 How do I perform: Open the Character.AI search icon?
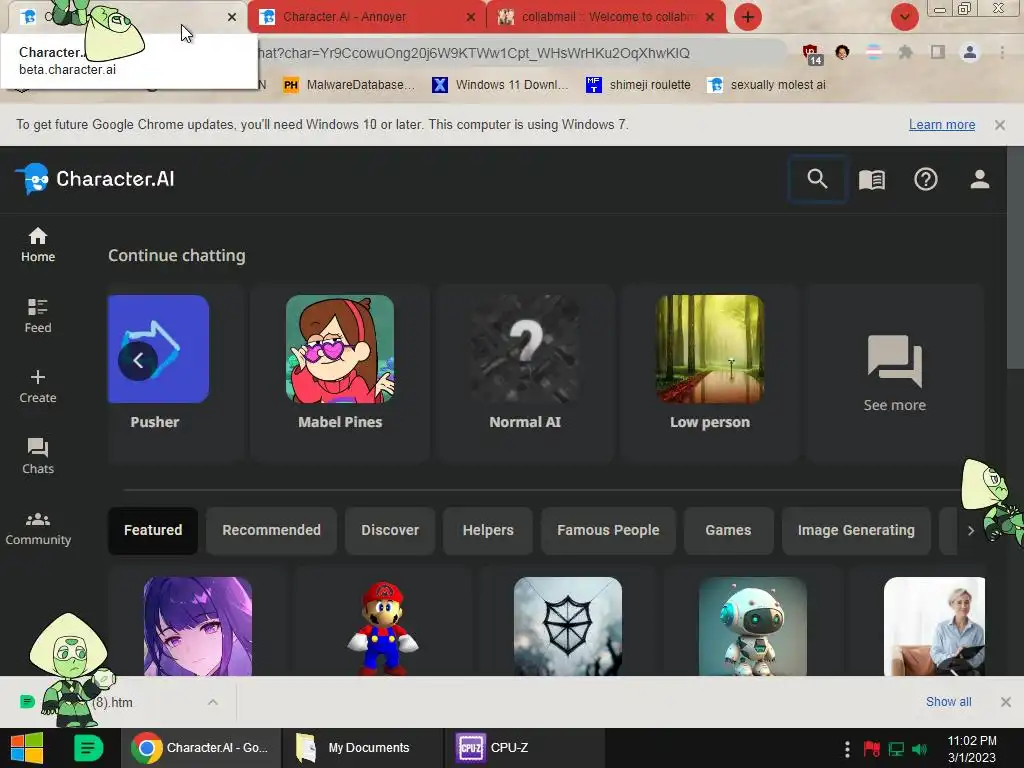[817, 179]
